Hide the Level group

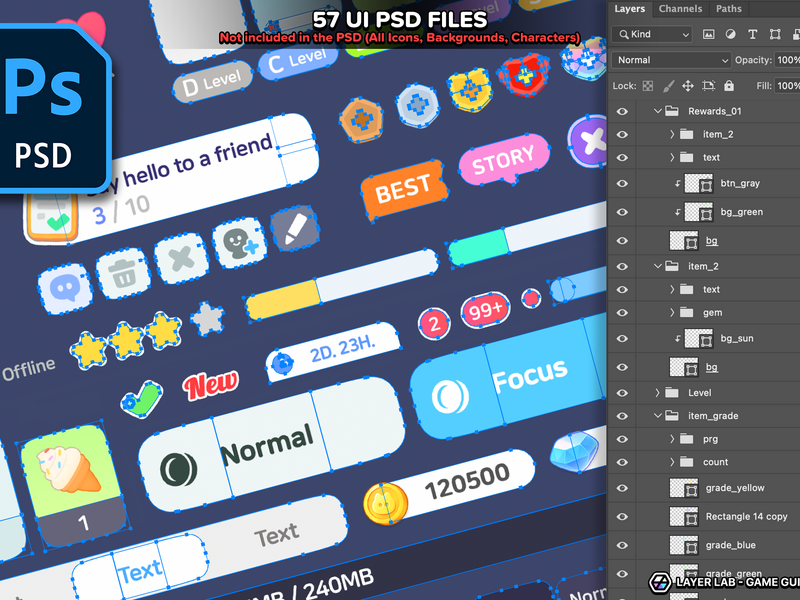click(x=622, y=393)
